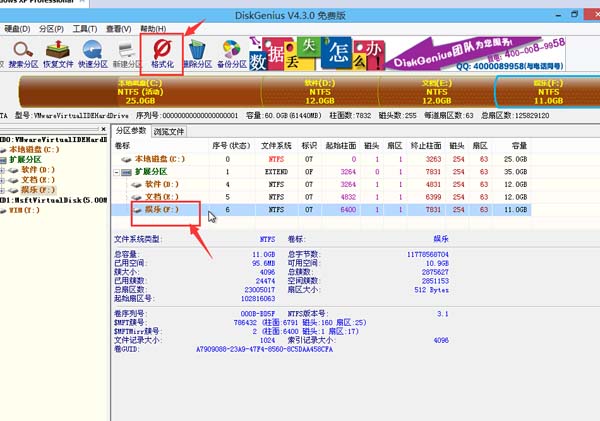Close the left tree panel

tap(103, 129)
